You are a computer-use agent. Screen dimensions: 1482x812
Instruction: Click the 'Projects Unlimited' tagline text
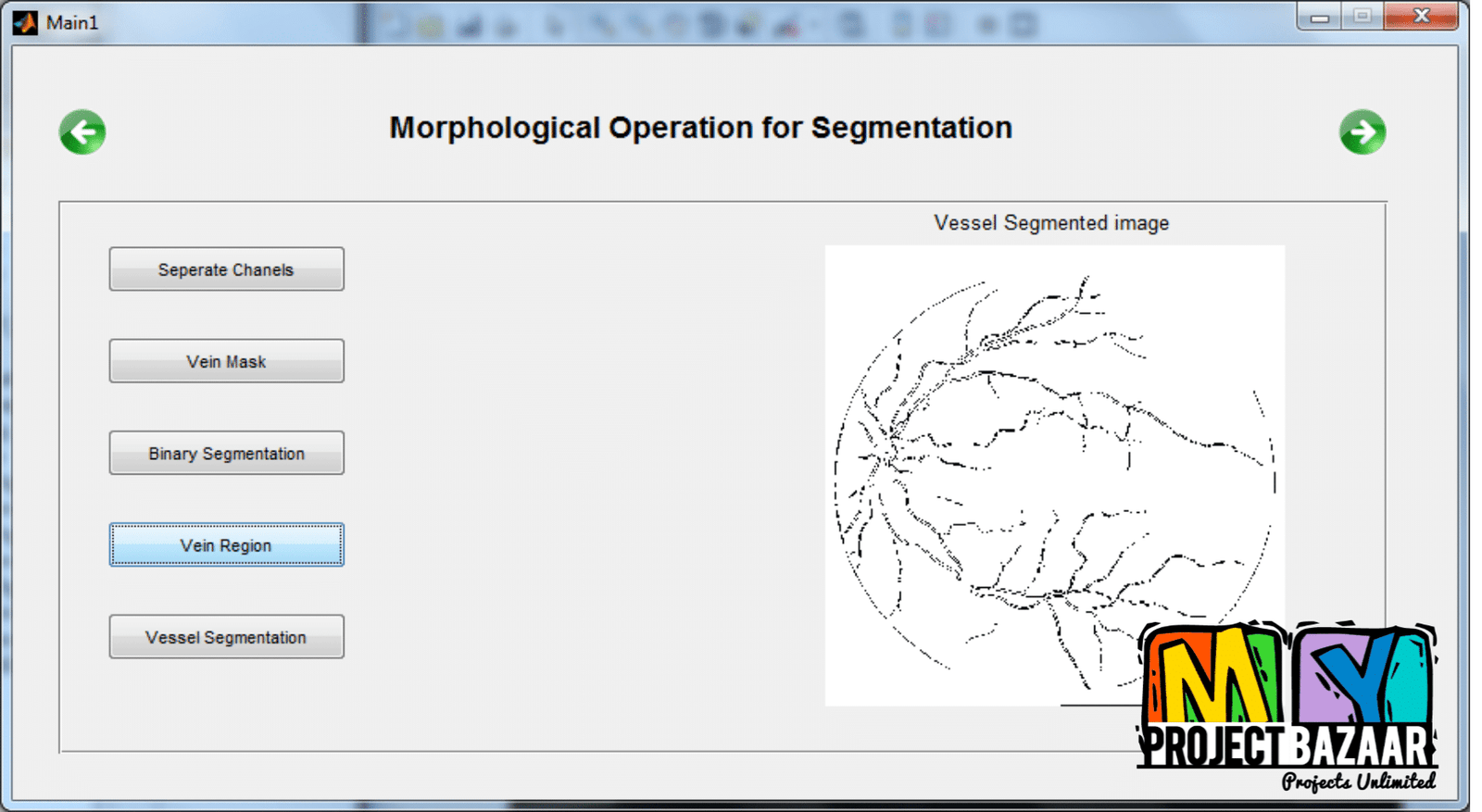1358,781
